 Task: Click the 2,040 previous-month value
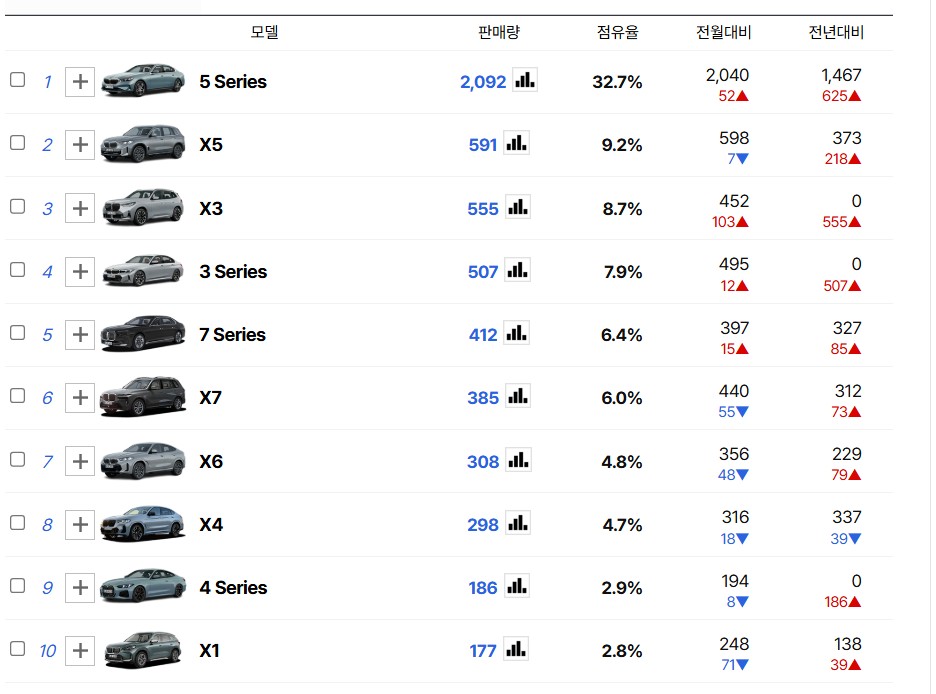(x=727, y=75)
